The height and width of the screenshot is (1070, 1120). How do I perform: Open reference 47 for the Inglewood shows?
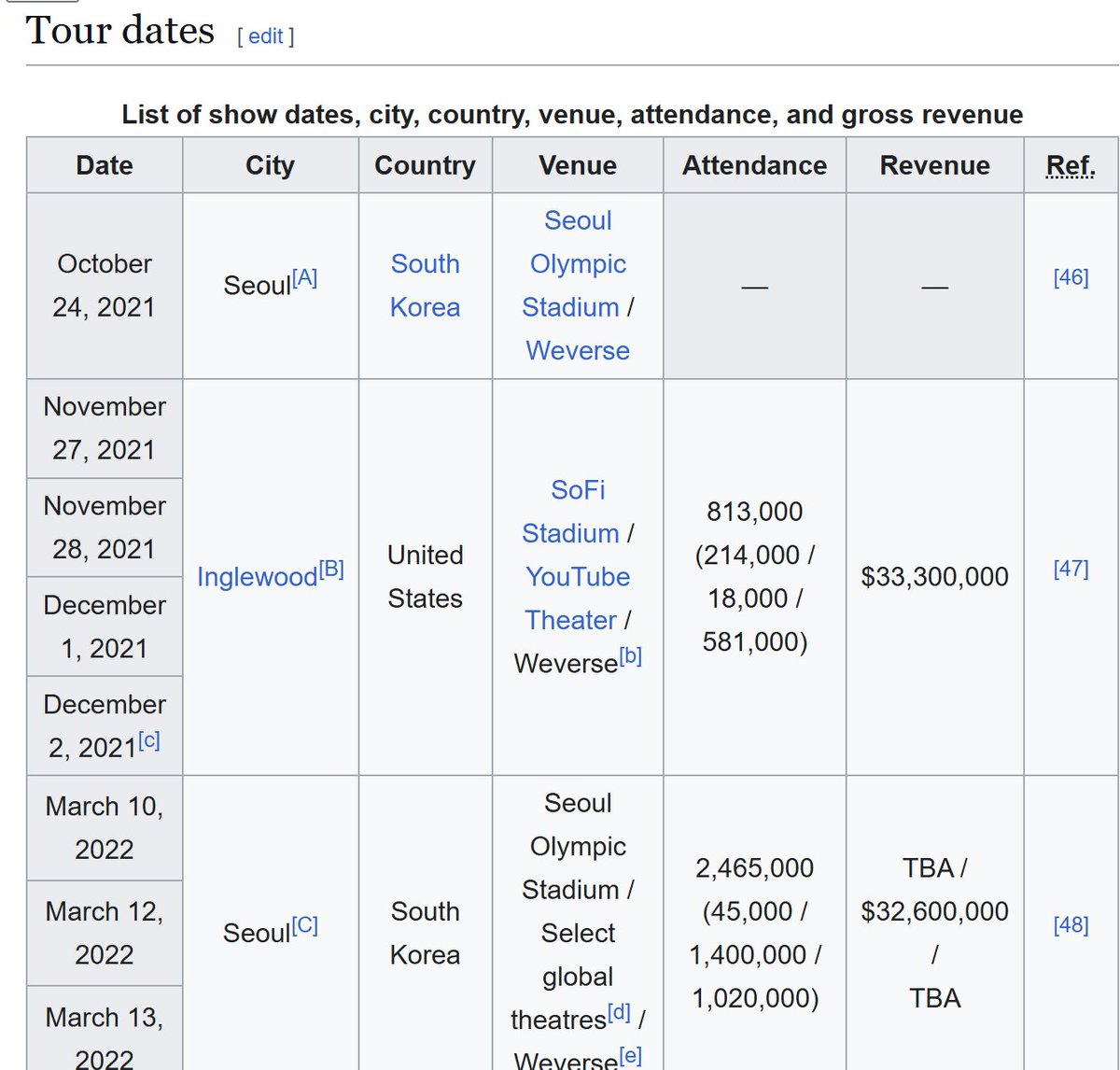[x=1071, y=569]
